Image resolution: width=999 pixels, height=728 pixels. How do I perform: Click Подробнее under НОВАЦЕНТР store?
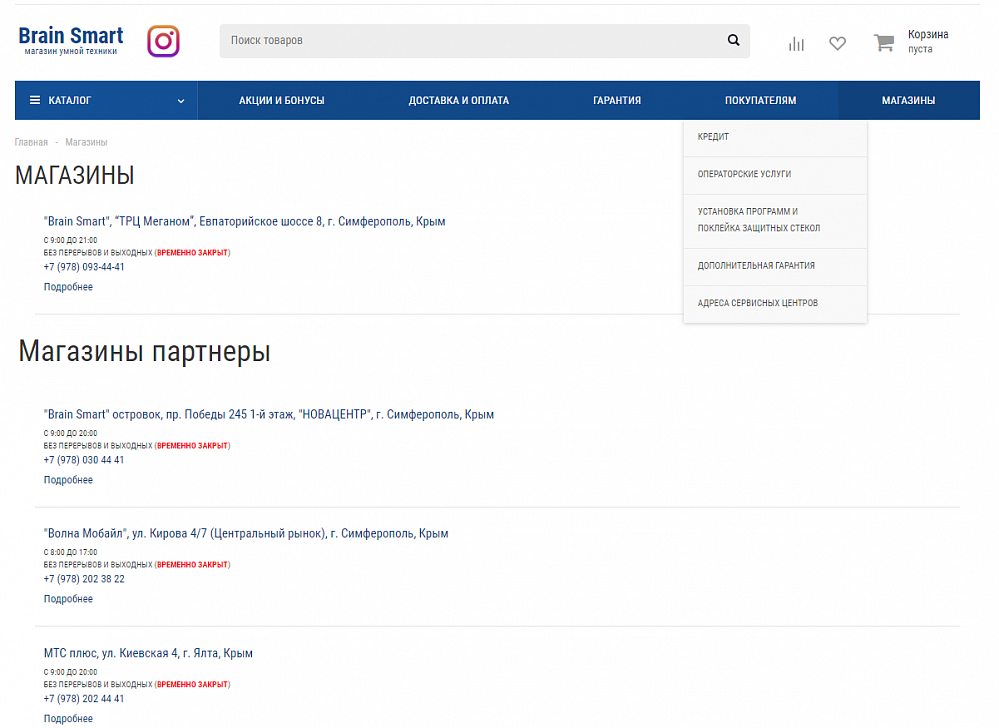pos(68,480)
